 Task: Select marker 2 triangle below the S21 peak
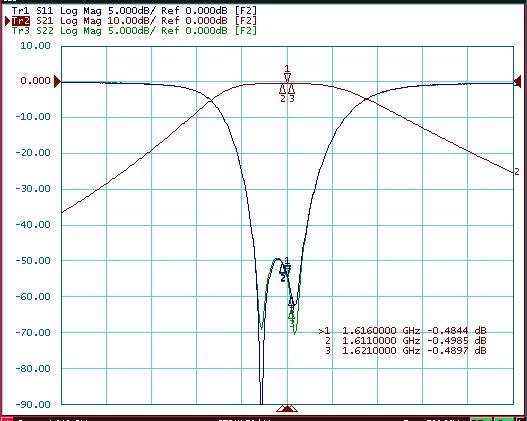tap(283, 93)
